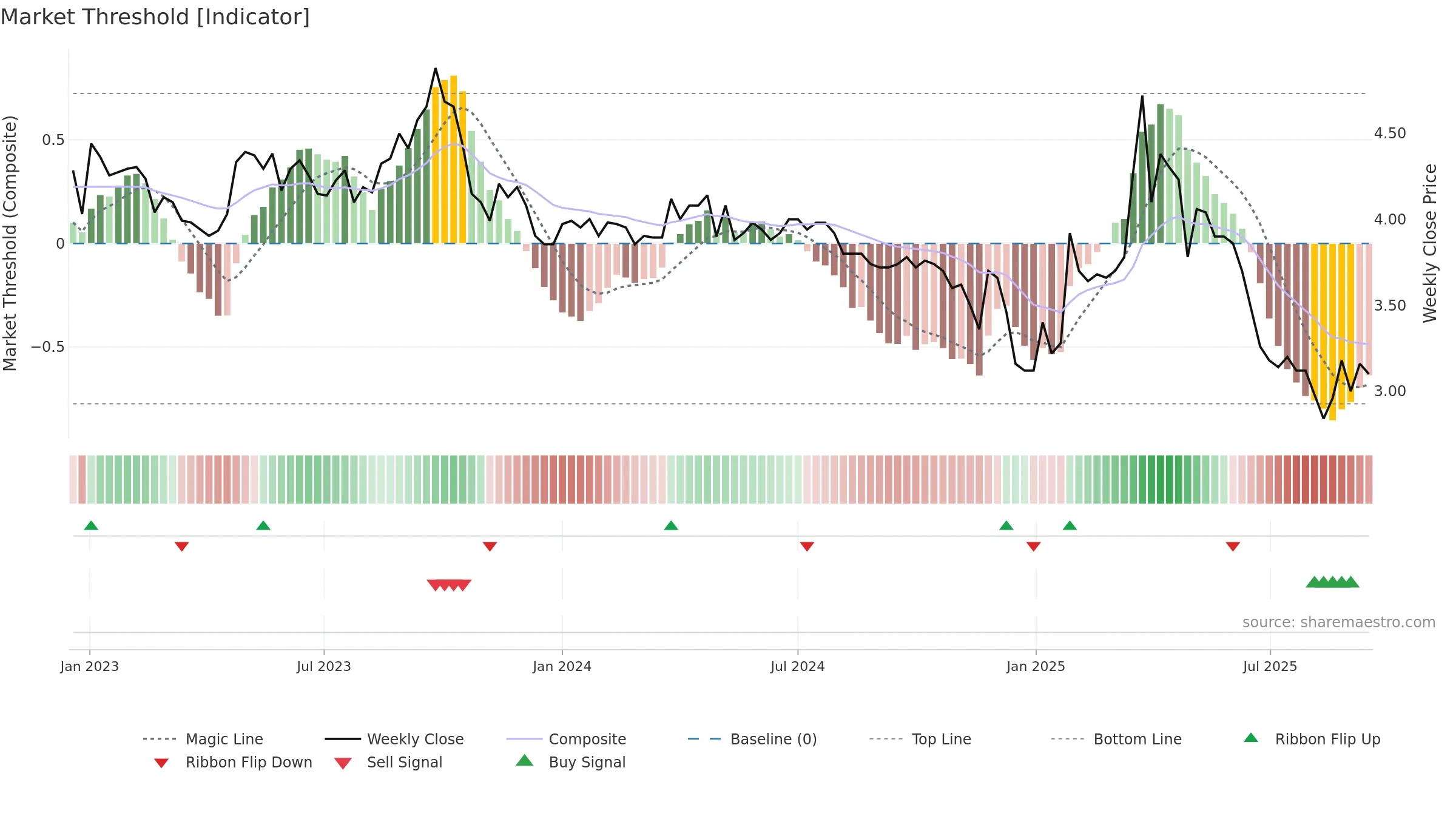Click the Weekly Close Price axis title
This screenshot has width=1456, height=819.
(x=1431, y=243)
